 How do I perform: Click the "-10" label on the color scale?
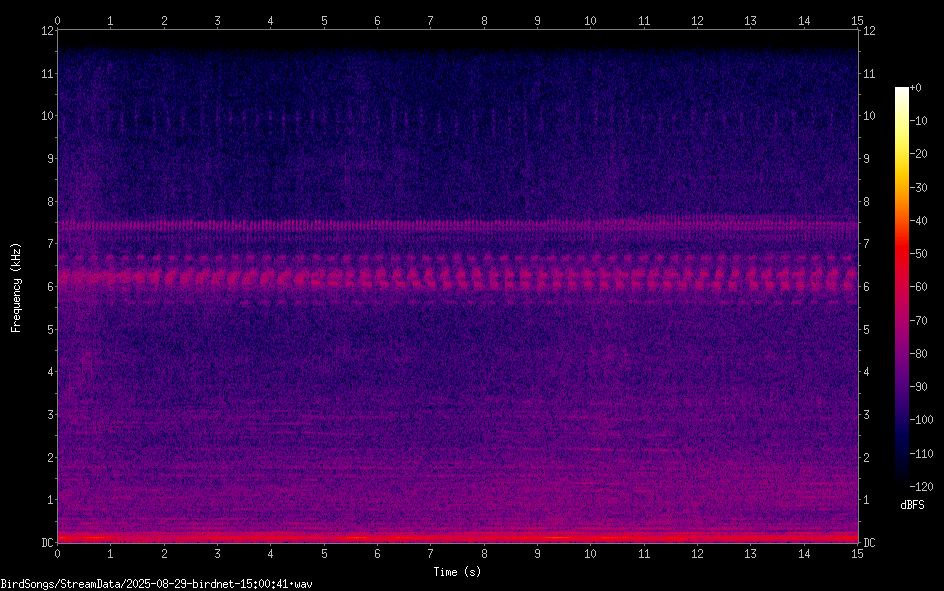[x=918, y=121]
